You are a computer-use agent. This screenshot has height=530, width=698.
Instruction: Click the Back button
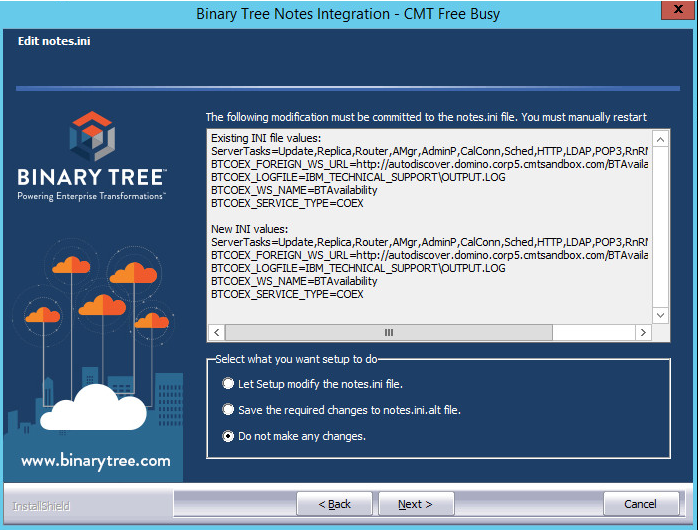pyautogui.click(x=334, y=504)
